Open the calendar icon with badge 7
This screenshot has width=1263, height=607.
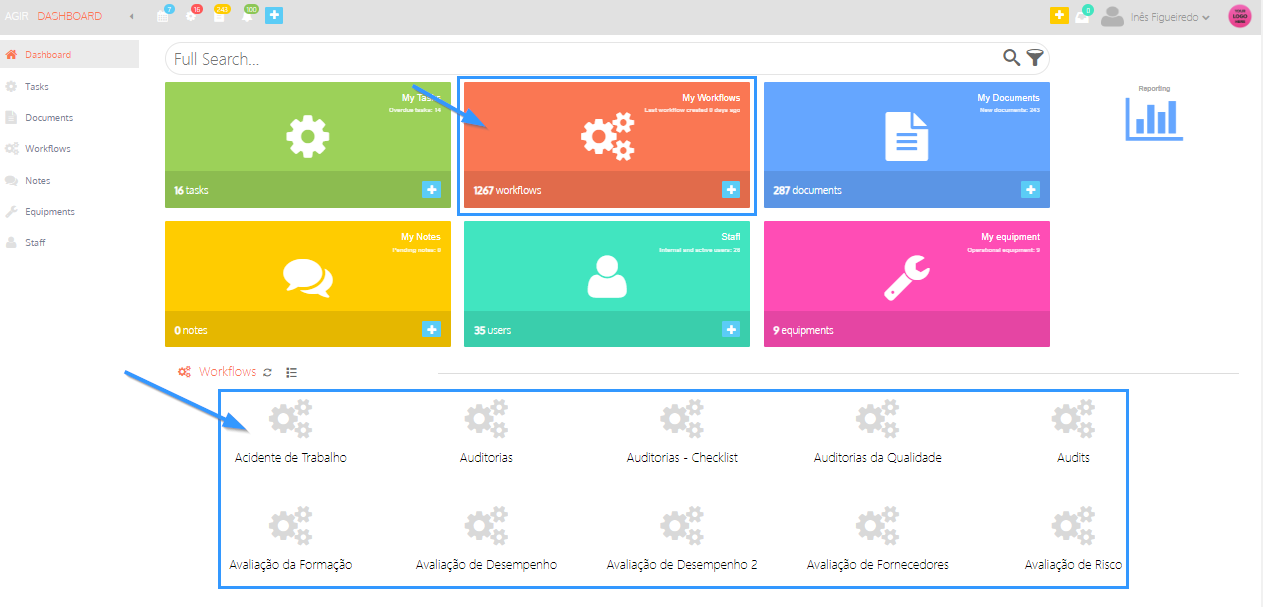tap(164, 16)
